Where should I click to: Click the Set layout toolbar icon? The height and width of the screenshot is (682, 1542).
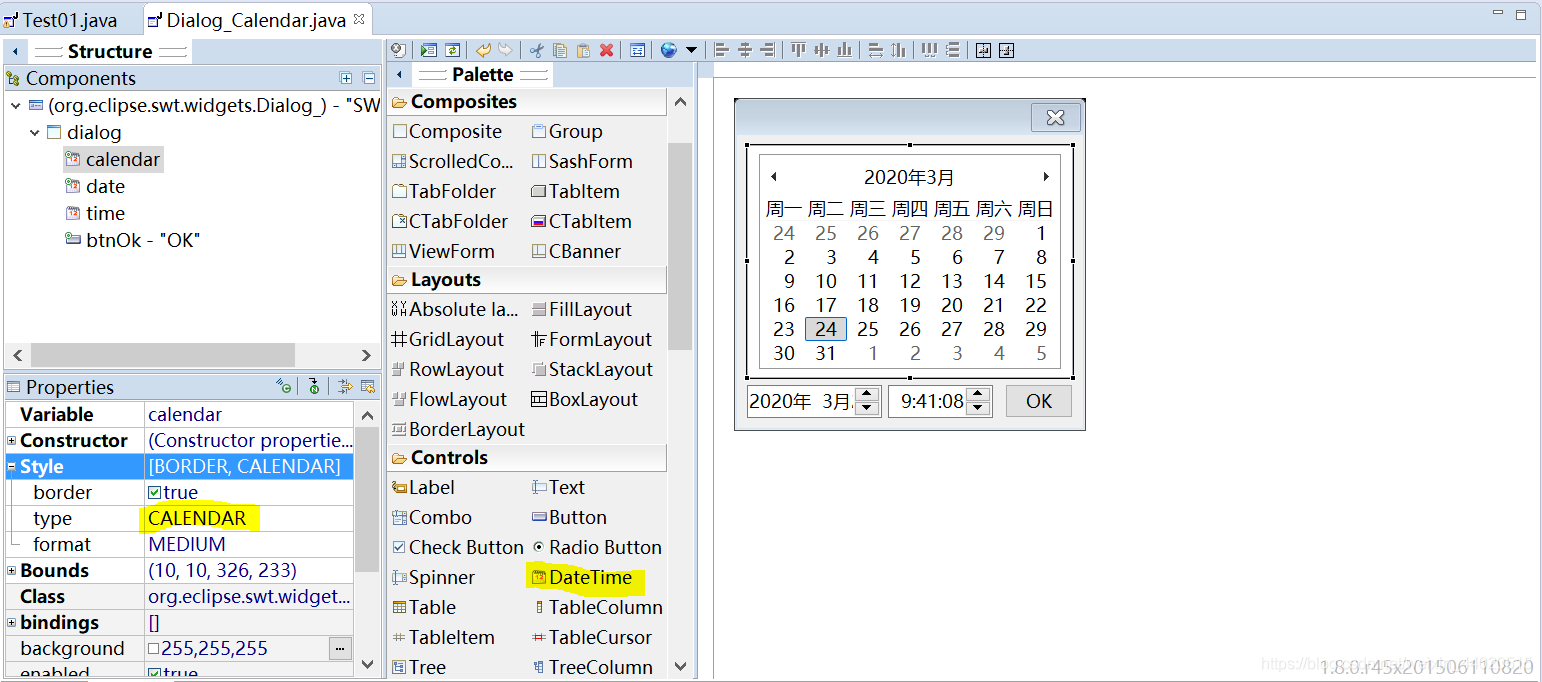637,50
